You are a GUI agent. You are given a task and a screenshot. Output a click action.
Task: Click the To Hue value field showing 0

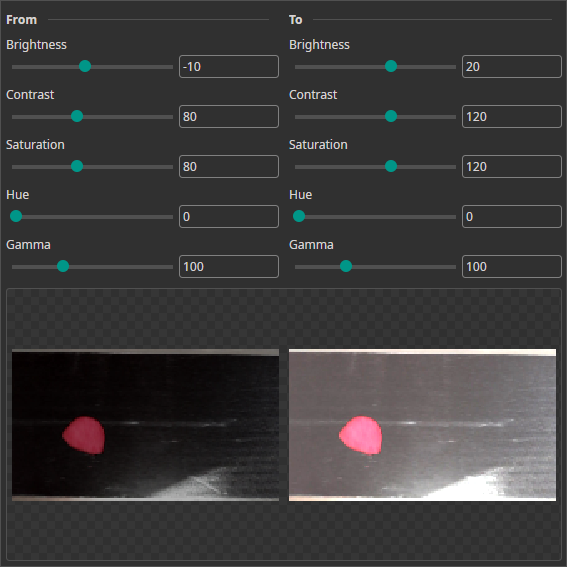click(x=512, y=216)
